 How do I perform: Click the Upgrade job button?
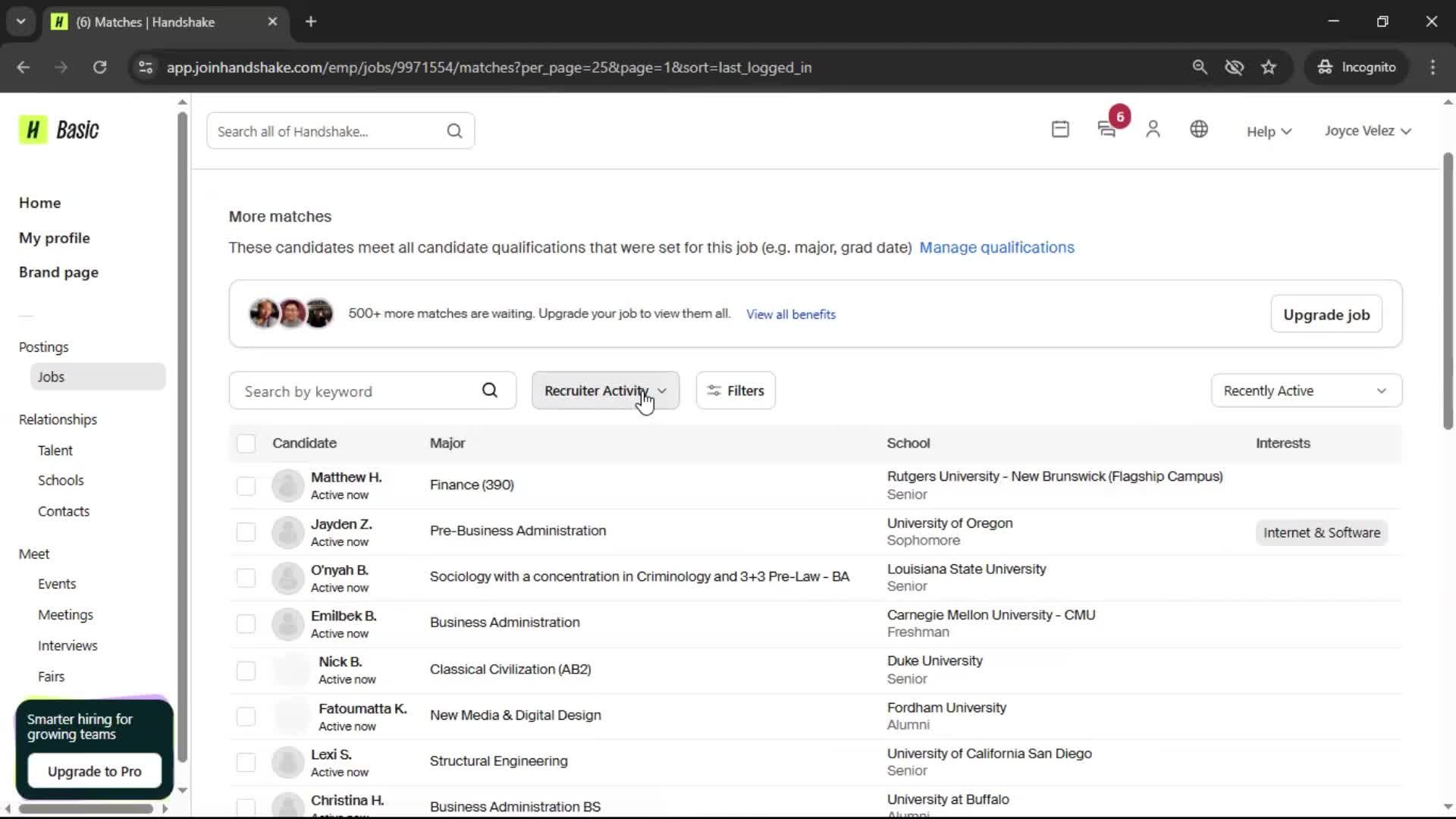pos(1326,314)
